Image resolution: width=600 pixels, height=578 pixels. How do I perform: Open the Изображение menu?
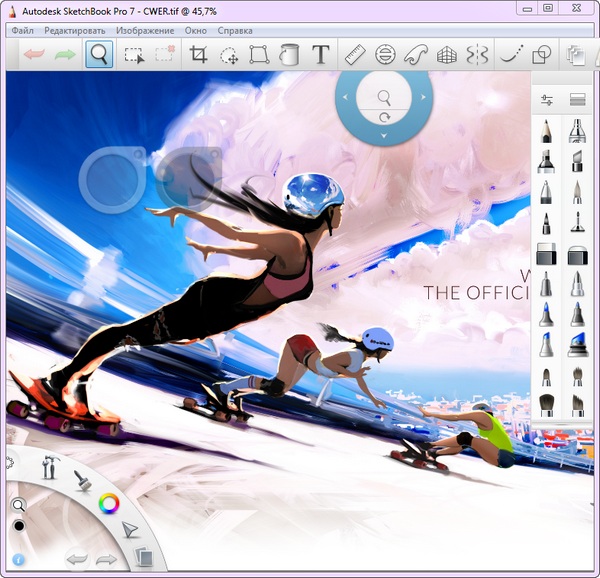[144, 31]
